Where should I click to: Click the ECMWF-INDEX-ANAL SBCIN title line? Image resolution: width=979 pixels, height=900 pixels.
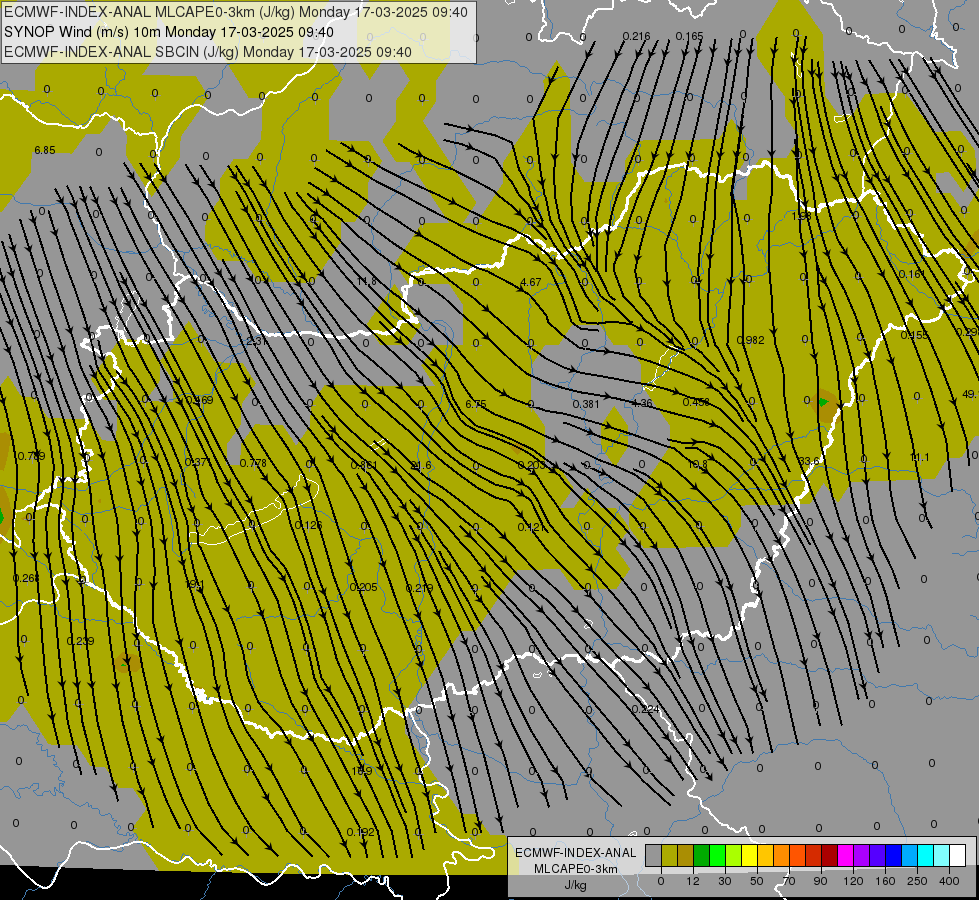tap(208, 52)
